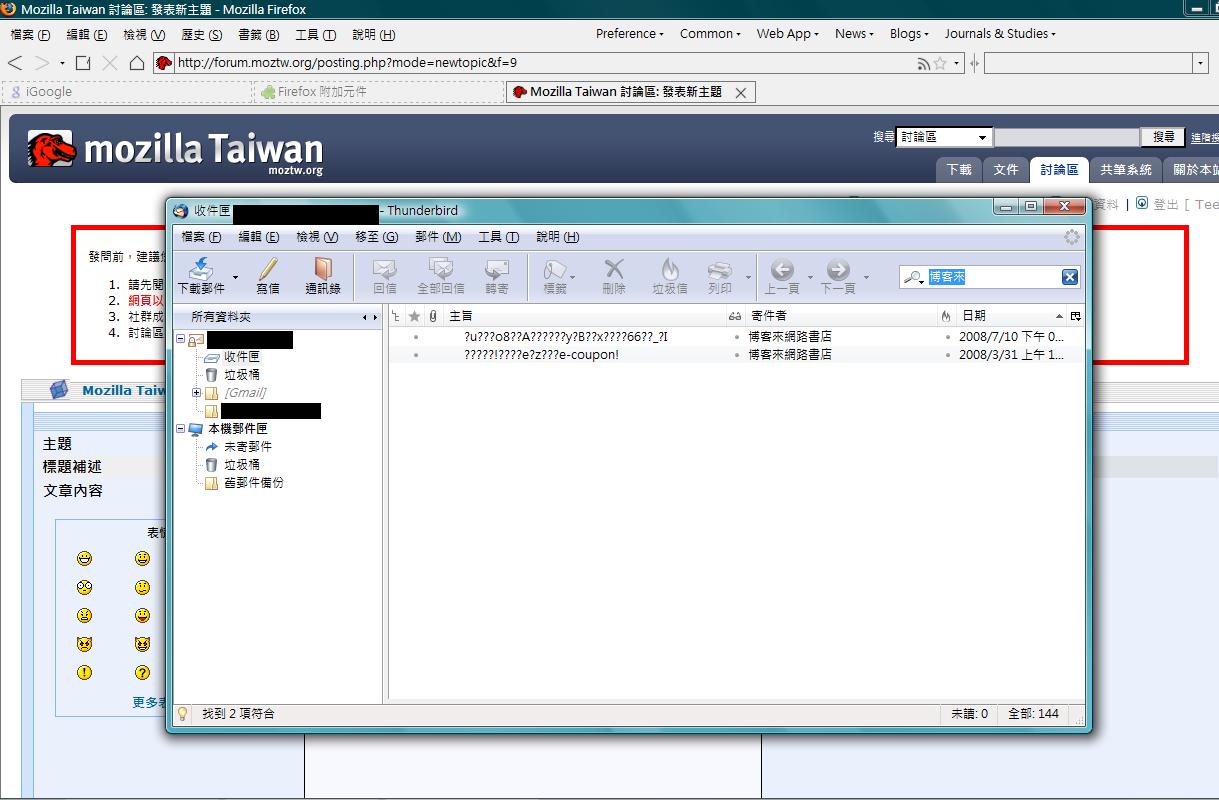The height and width of the screenshot is (800, 1219).
Task: Open Thunderbird's 說明 (Help) menu
Action: 557,237
